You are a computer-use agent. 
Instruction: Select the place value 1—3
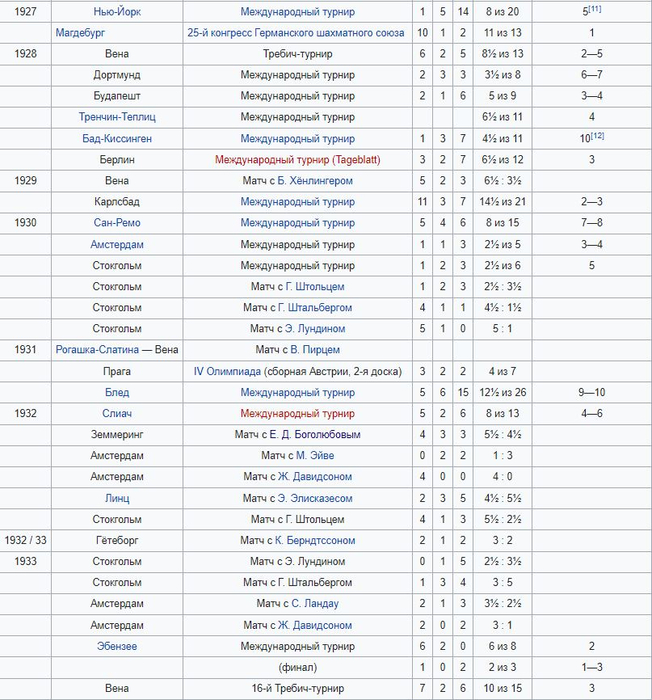pos(592,667)
